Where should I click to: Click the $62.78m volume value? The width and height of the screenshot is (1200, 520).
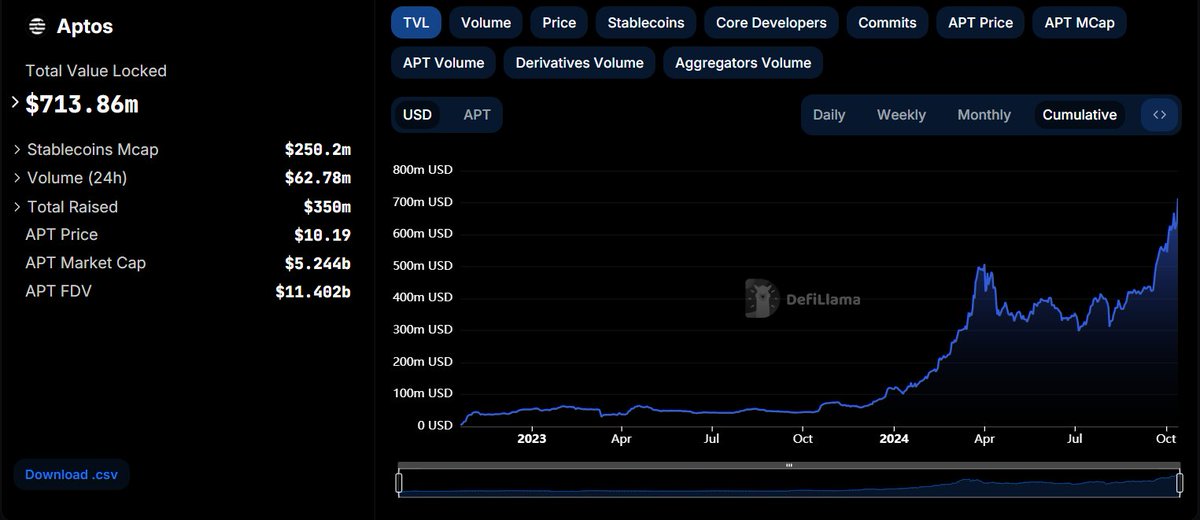coord(318,178)
